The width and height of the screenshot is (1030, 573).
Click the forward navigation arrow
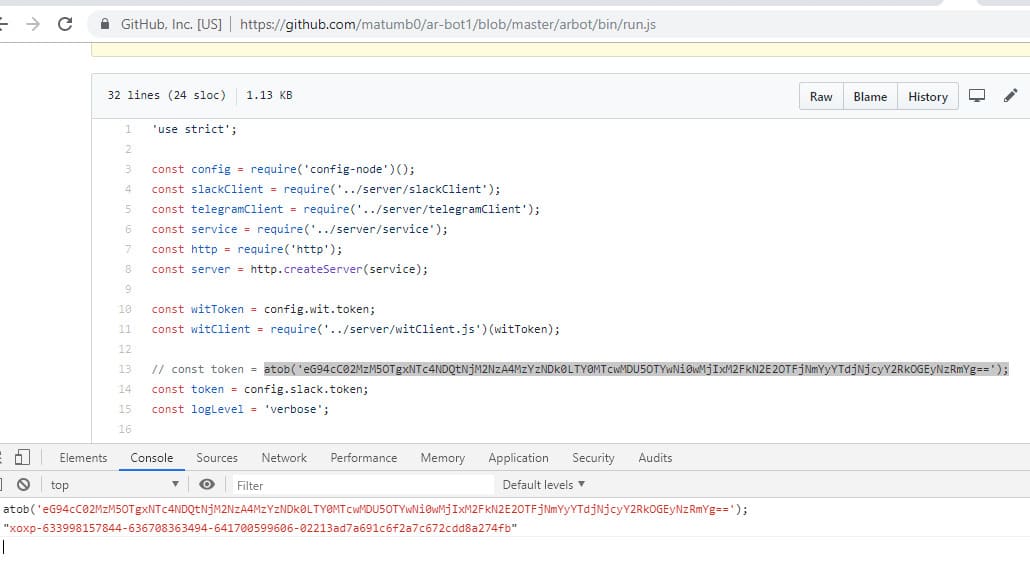[32, 24]
